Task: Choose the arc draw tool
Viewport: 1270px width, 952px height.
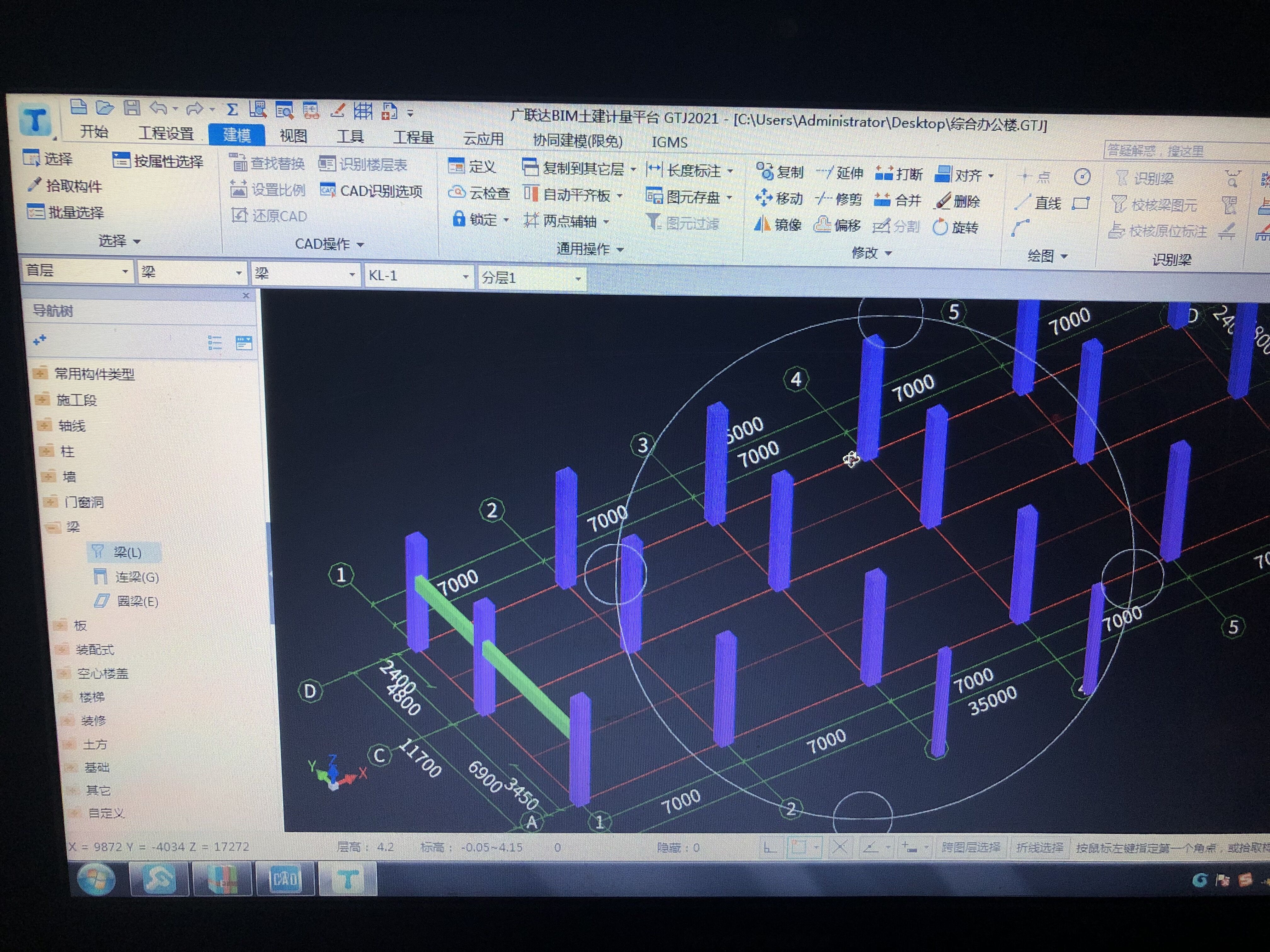Action: pos(1020,228)
